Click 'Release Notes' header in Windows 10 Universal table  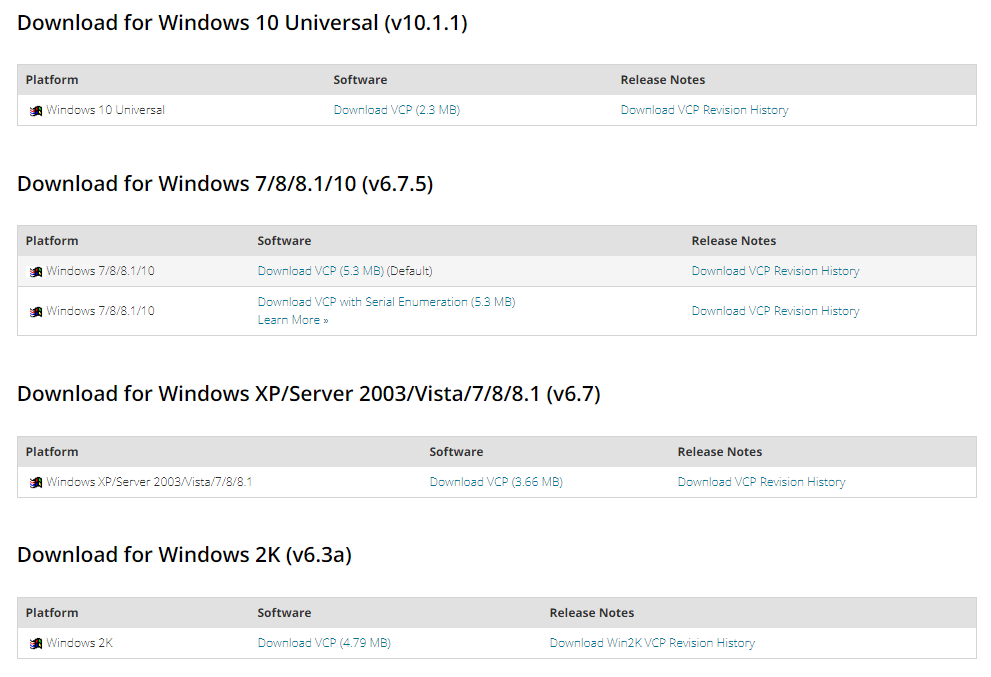pyautogui.click(x=663, y=80)
